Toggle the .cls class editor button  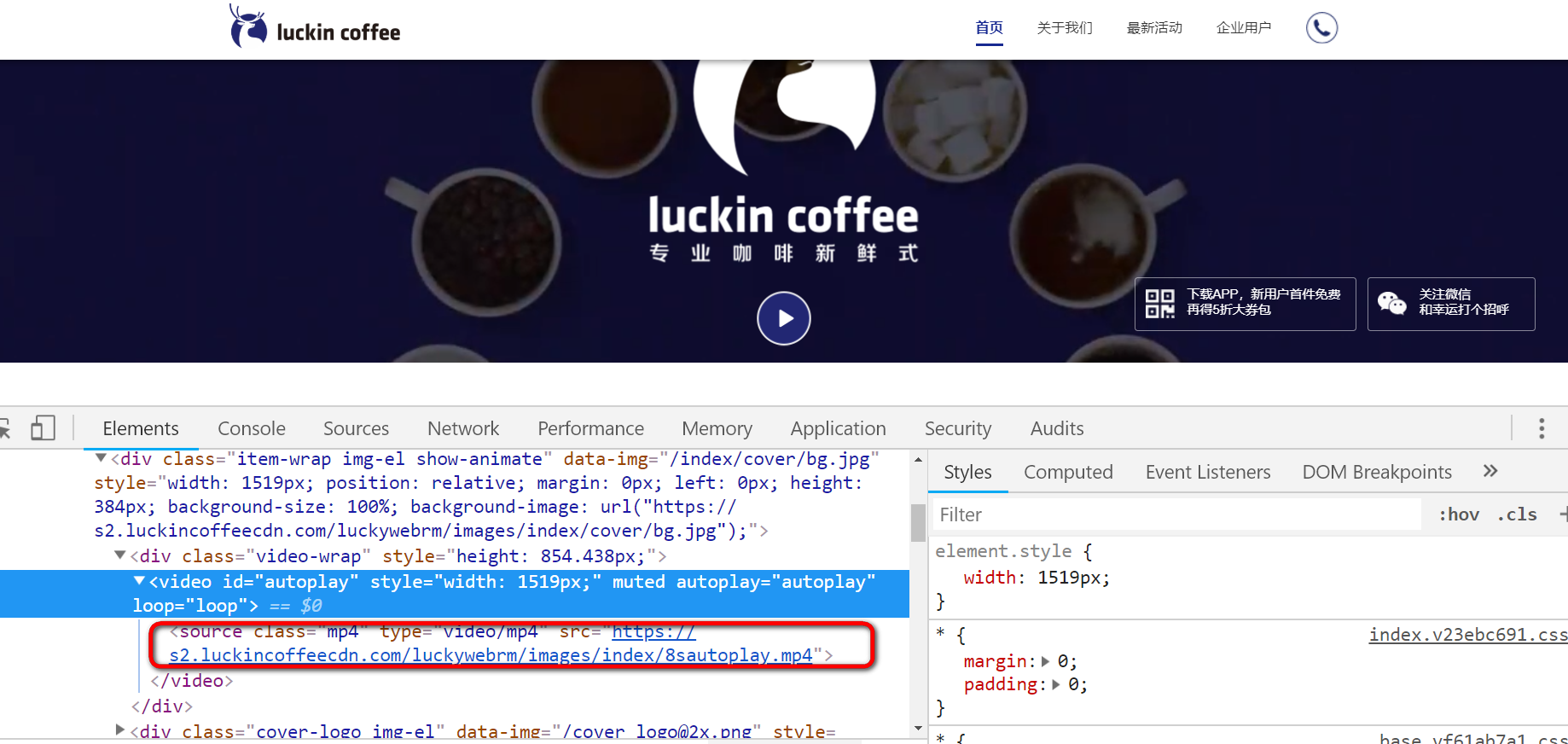tap(1517, 514)
